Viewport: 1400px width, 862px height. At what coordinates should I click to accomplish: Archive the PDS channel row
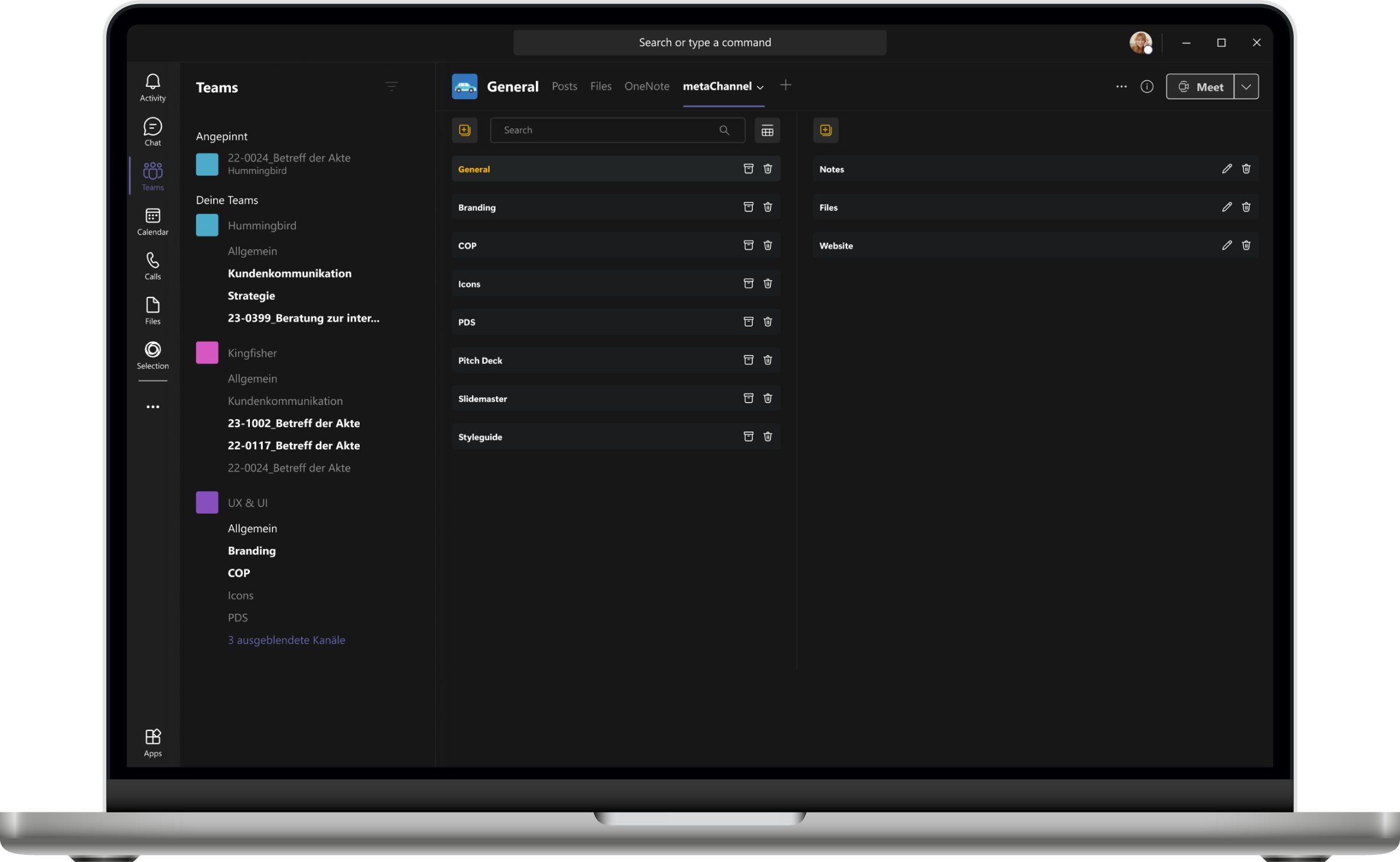[748, 322]
